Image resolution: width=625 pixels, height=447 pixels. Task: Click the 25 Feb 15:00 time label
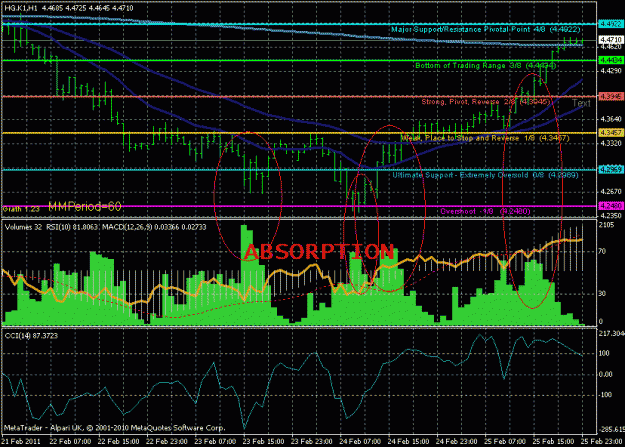[x=553, y=441]
